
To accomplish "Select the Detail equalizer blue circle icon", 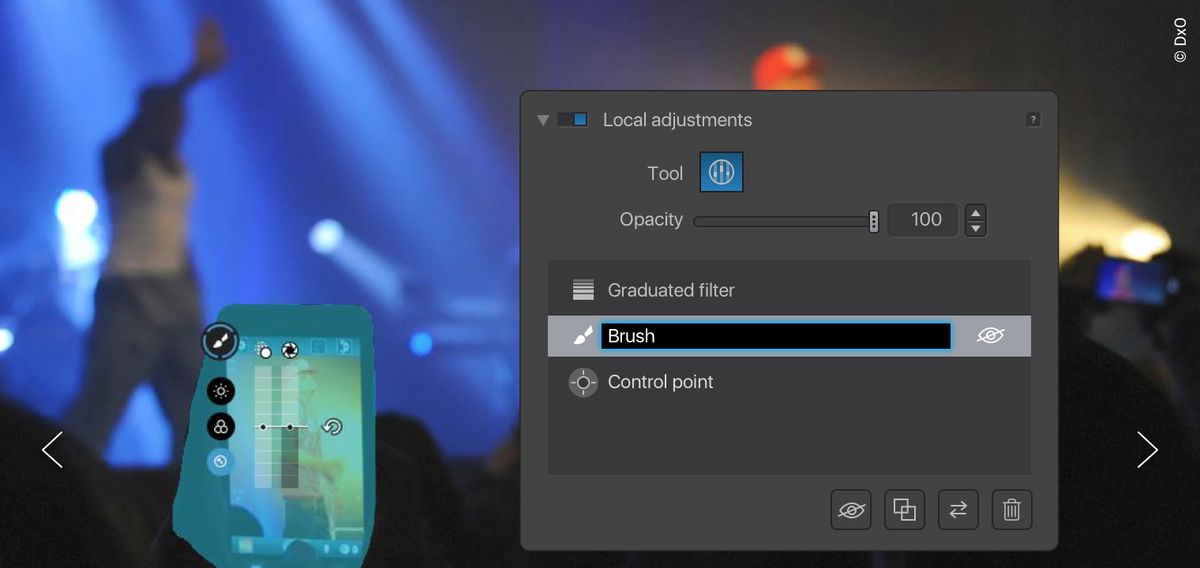I will point(221,461).
